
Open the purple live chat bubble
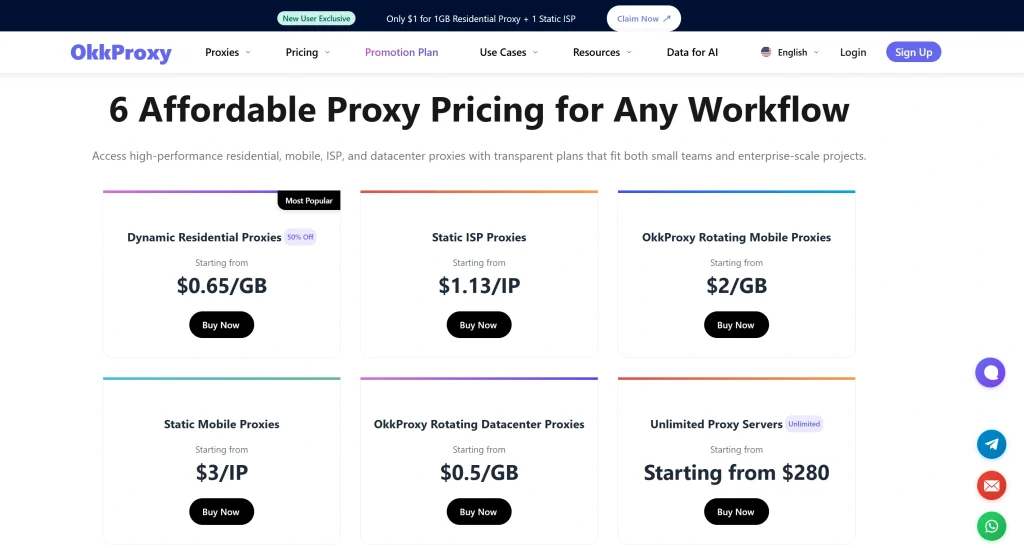pos(990,373)
